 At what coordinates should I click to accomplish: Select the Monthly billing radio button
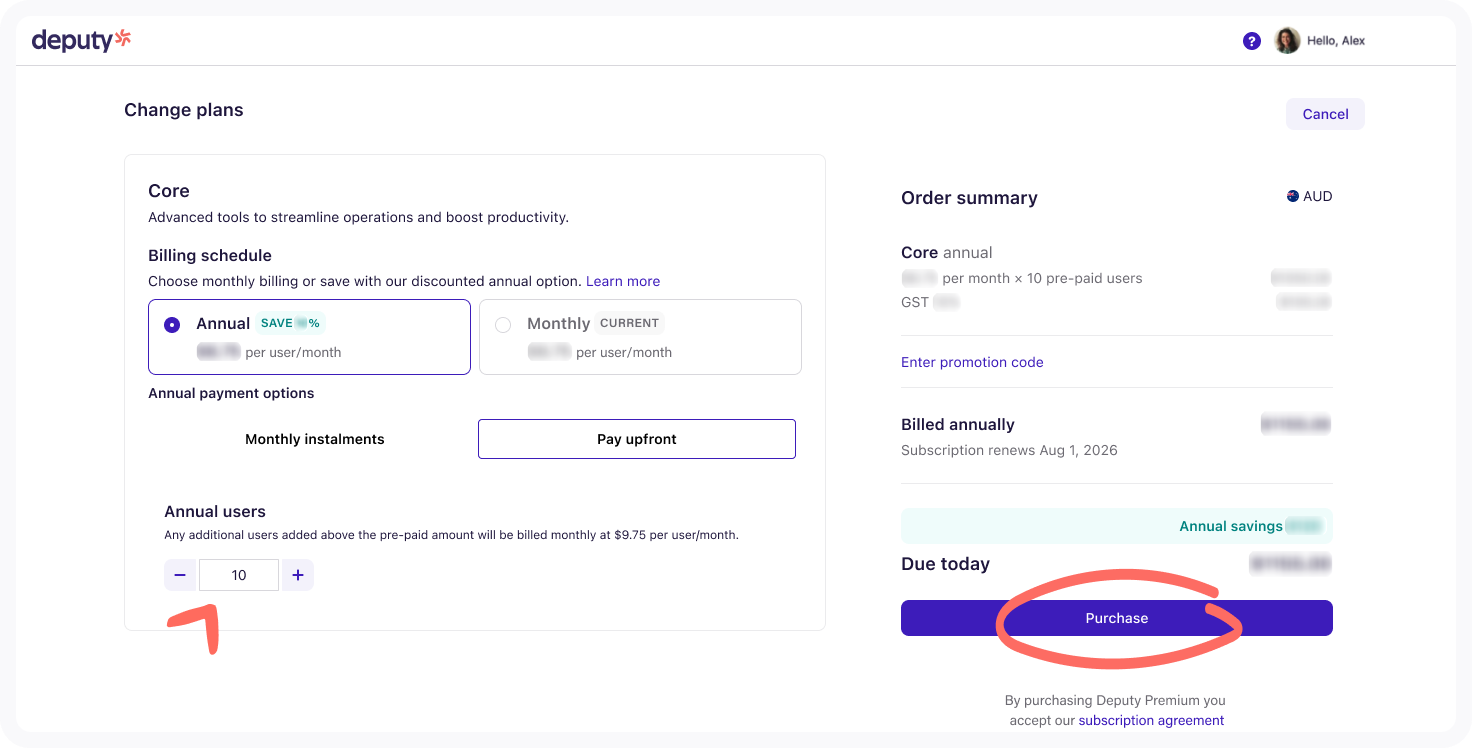point(503,325)
